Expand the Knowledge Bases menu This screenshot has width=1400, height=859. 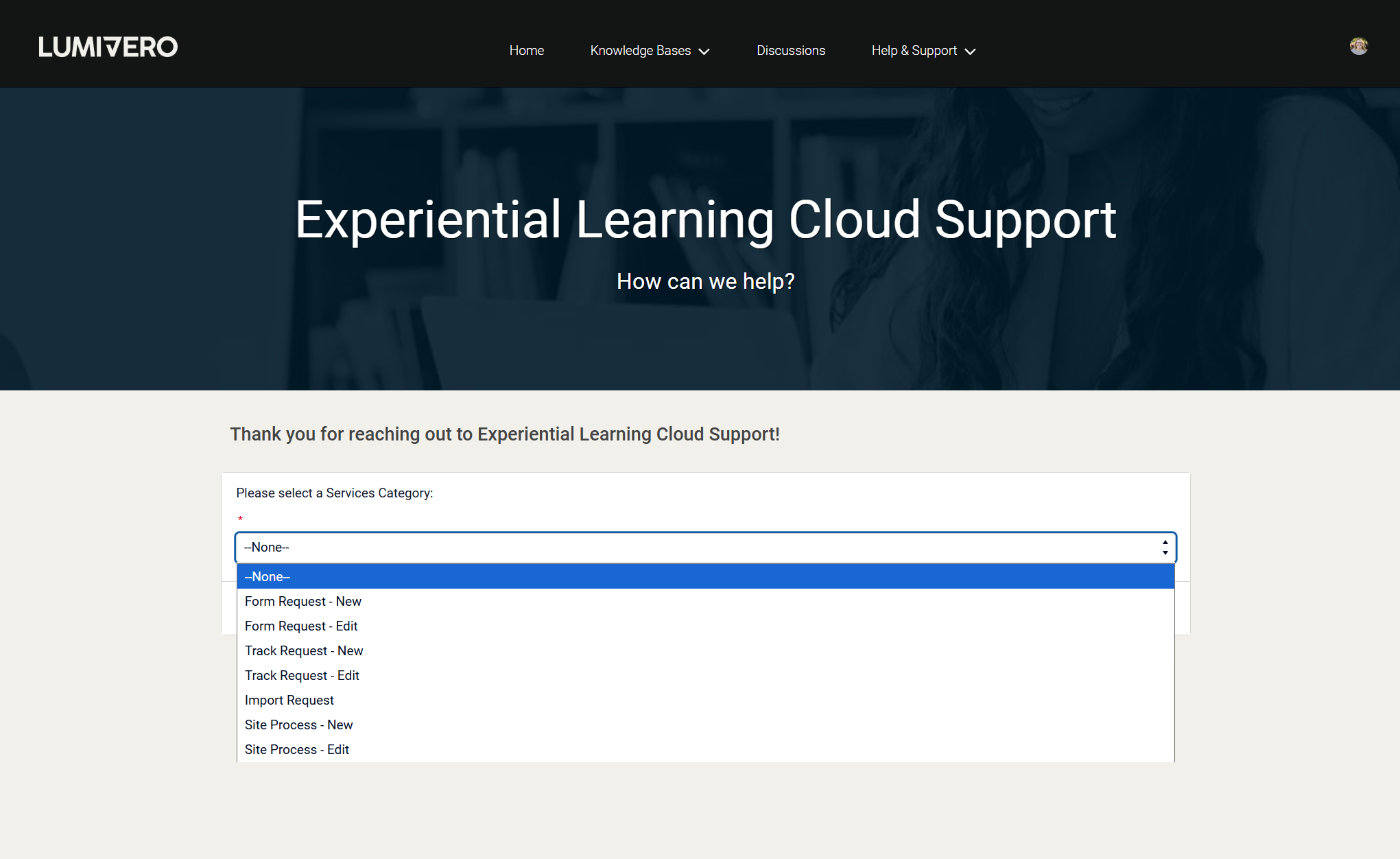click(650, 51)
